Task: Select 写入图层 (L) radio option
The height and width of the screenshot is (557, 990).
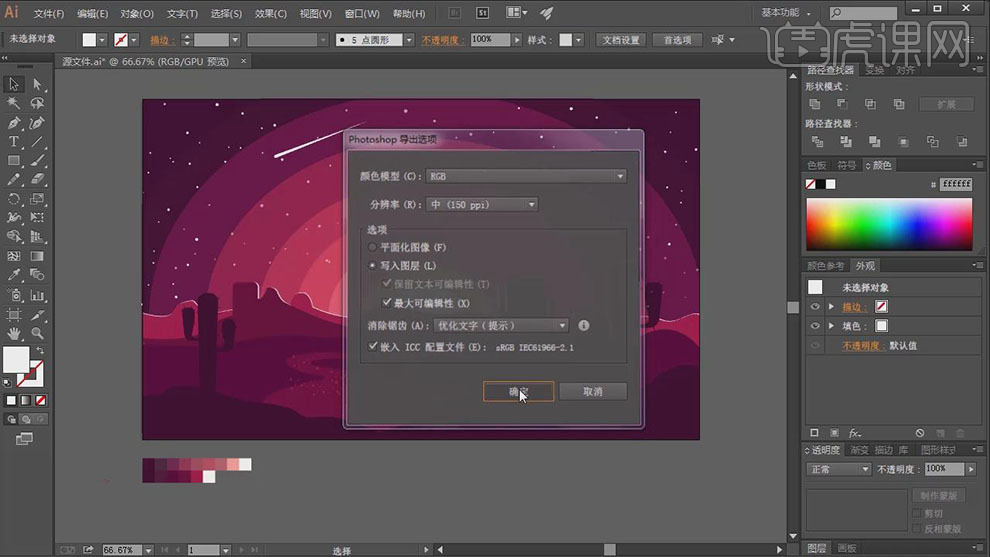Action: [x=372, y=266]
